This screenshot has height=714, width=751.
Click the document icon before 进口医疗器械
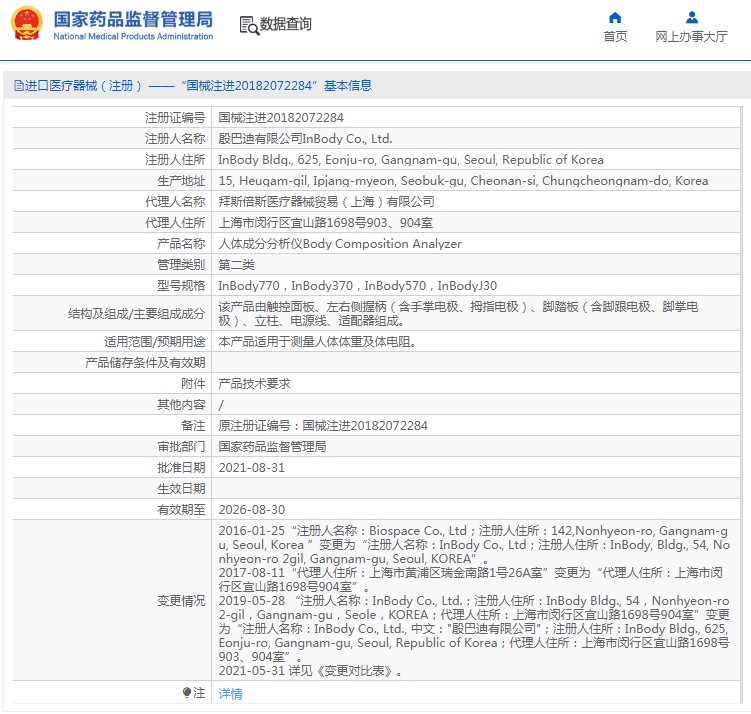pyautogui.click(x=18, y=86)
